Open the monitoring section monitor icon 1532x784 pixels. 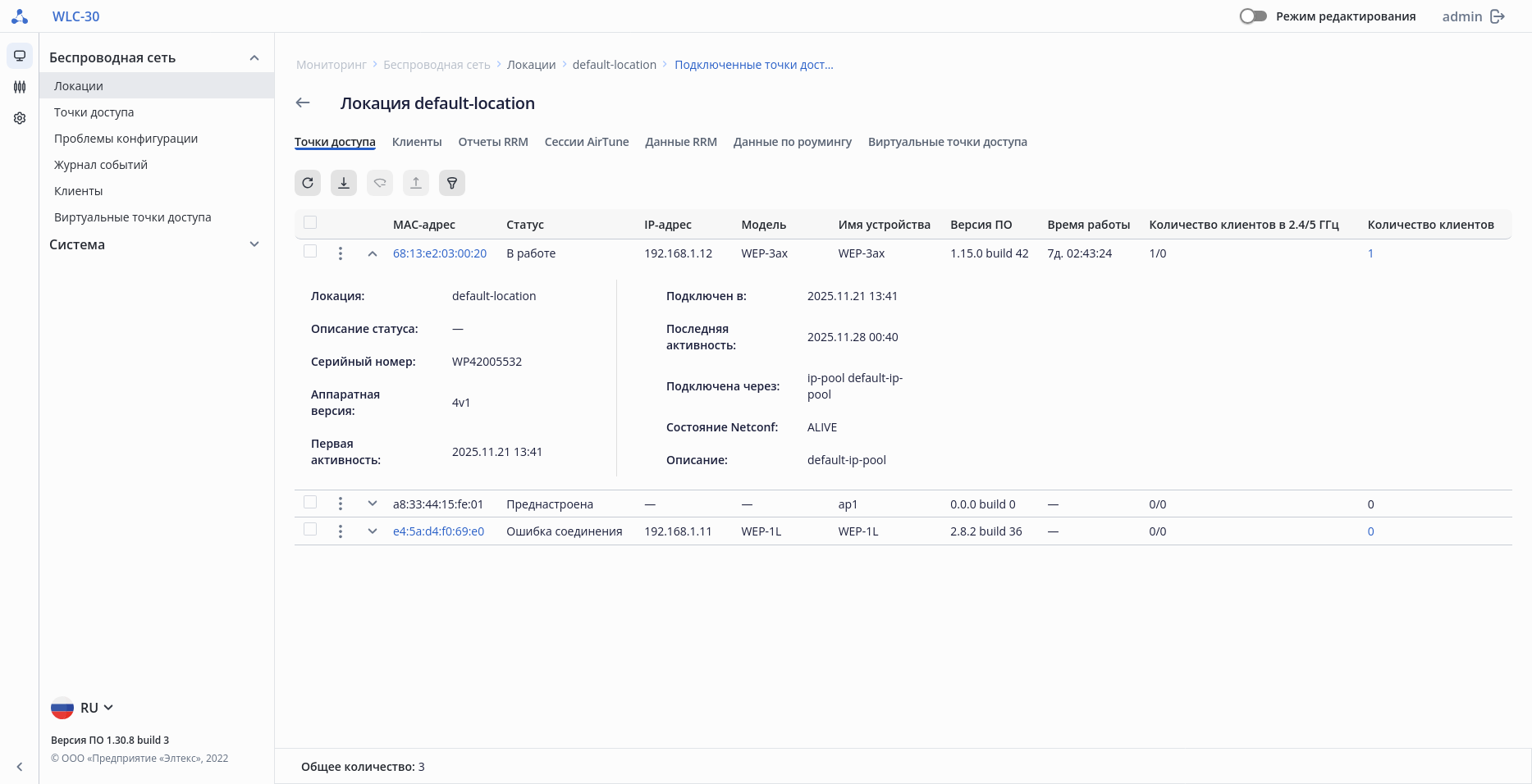20,56
